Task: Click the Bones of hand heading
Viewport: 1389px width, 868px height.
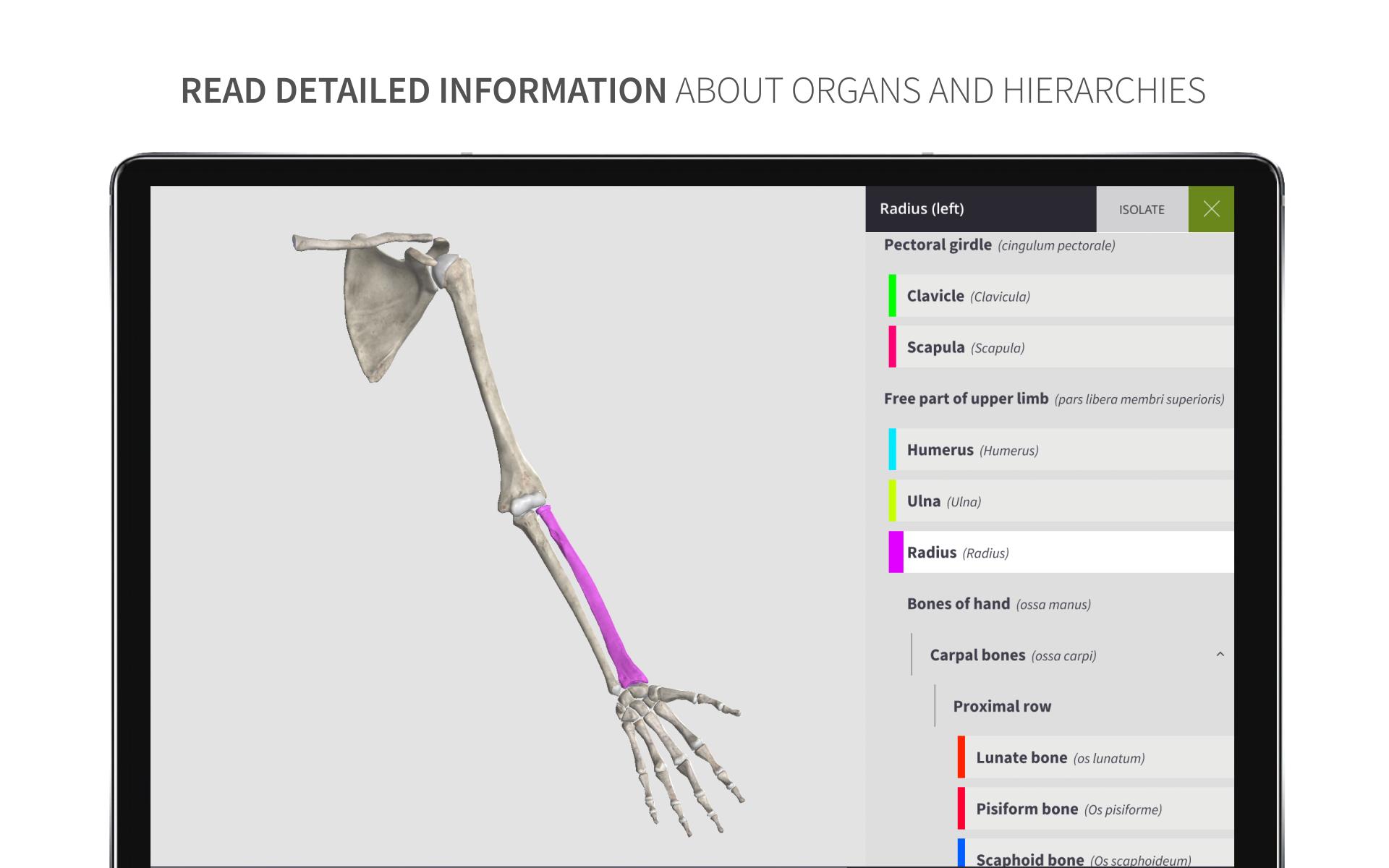Action: click(998, 604)
